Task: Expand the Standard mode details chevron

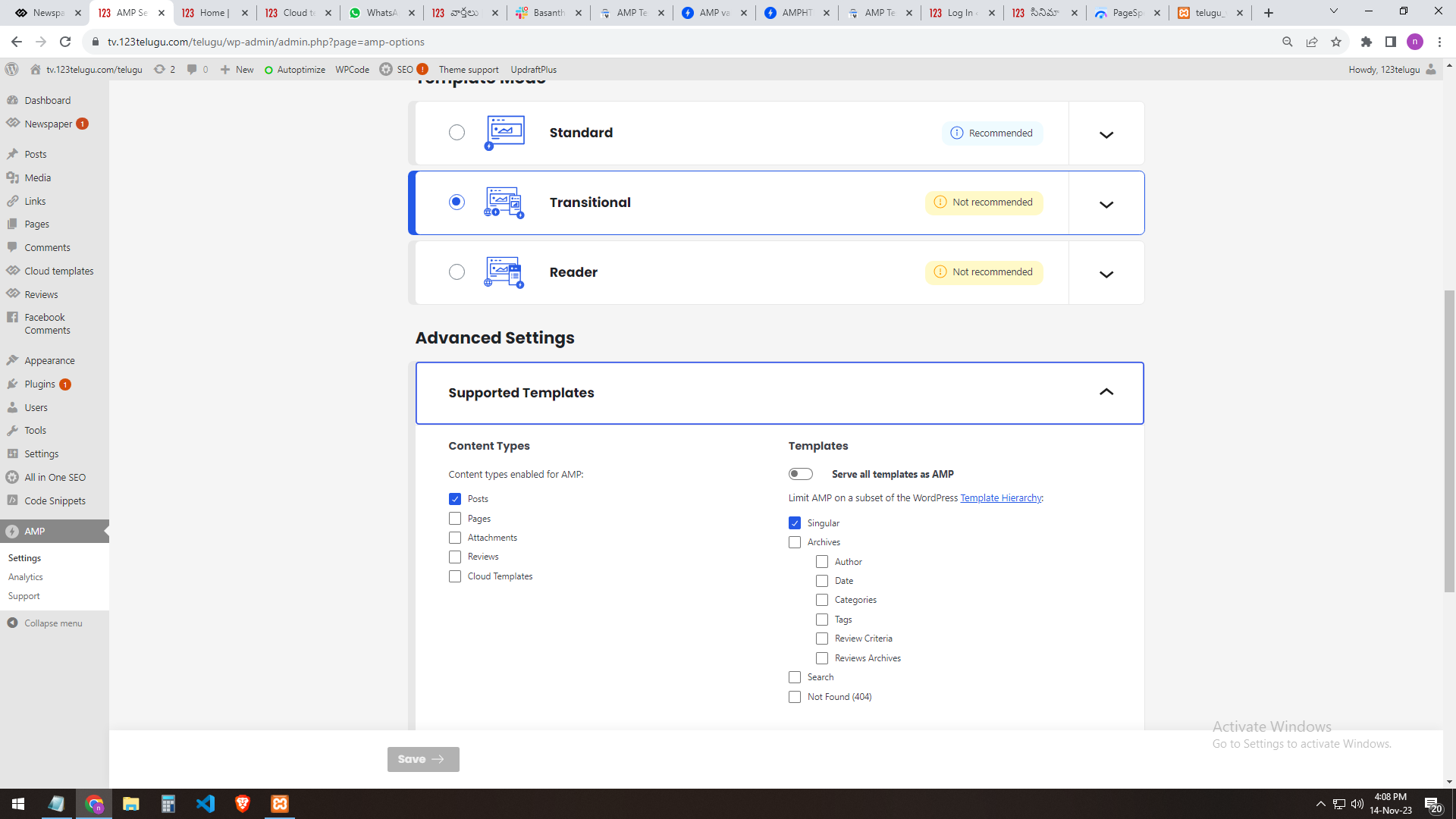Action: point(1106,134)
